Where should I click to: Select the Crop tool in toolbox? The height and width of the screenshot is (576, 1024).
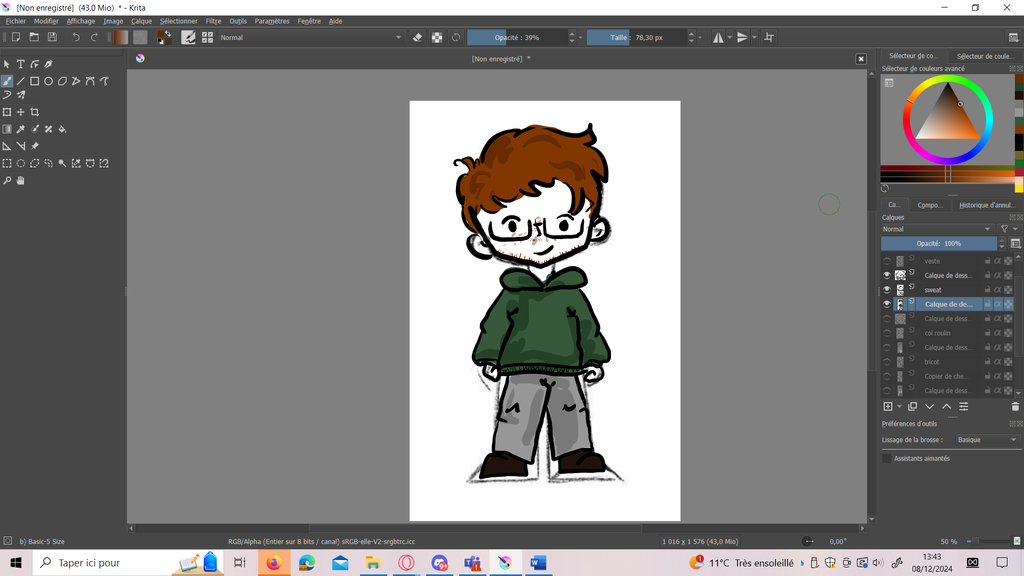tap(35, 112)
